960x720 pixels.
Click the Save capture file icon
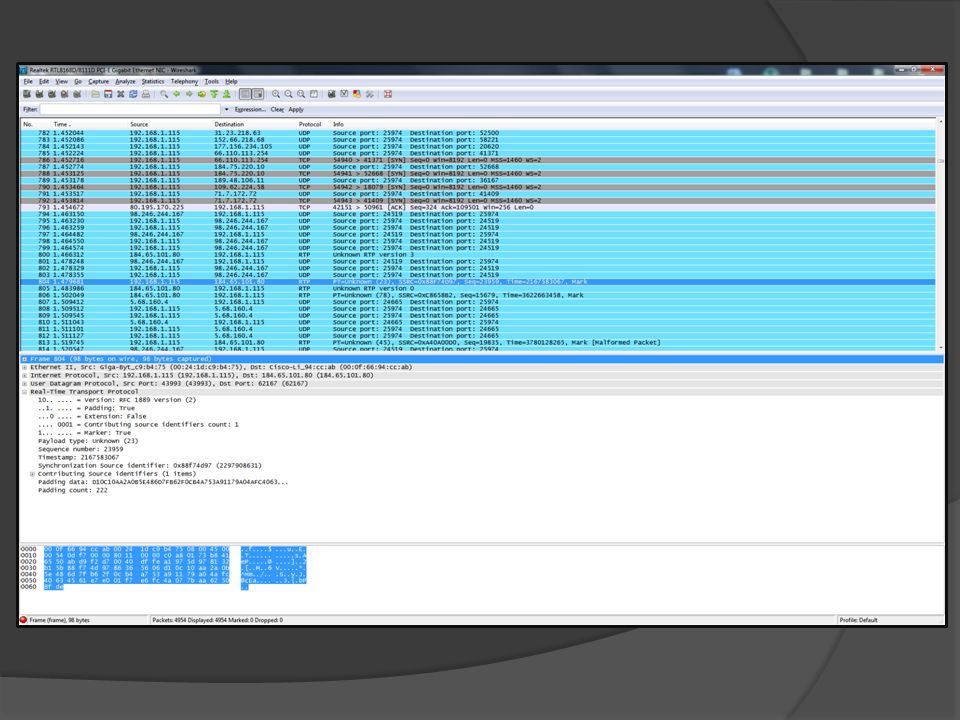(x=108, y=94)
